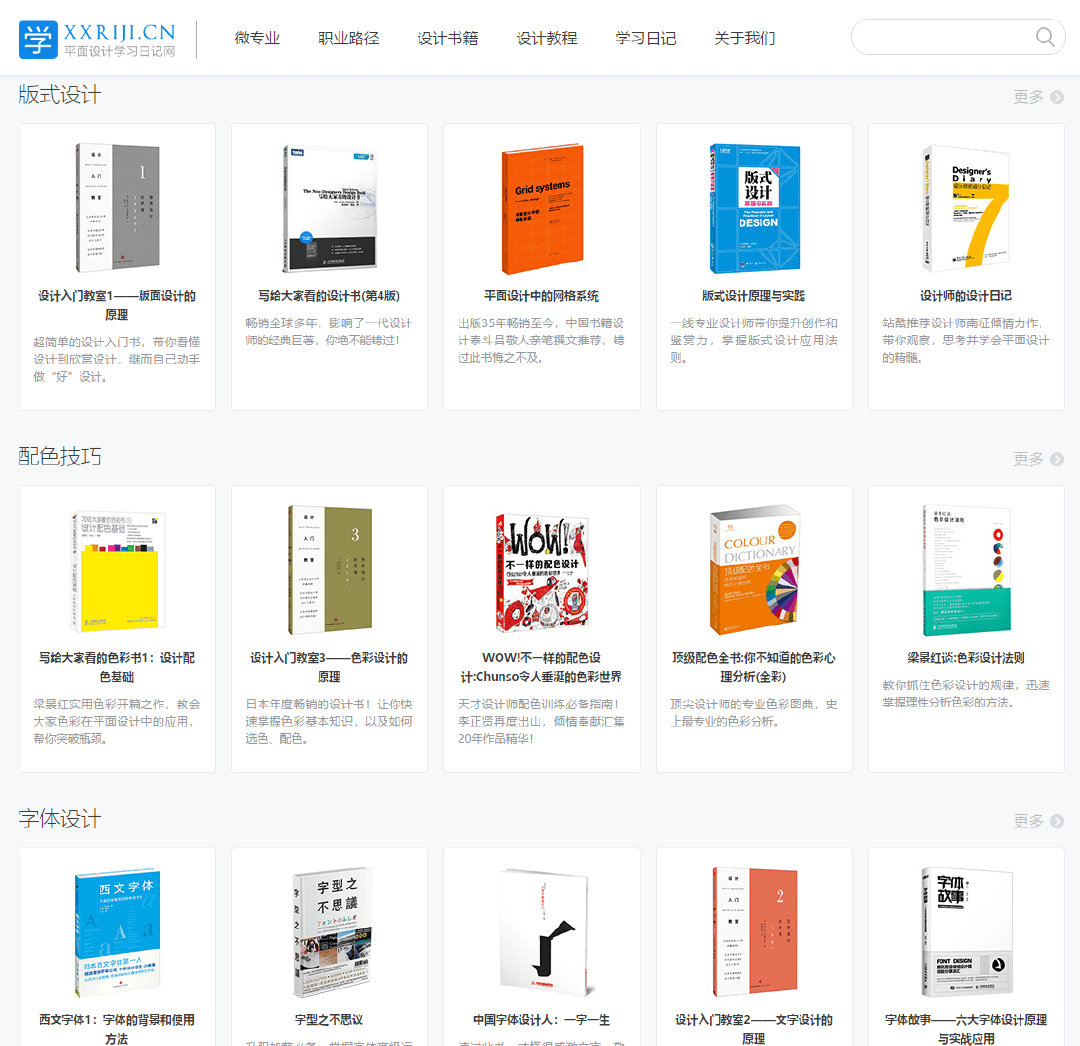
Task: Click the 字体设计 section heading
Action: [x=60, y=819]
